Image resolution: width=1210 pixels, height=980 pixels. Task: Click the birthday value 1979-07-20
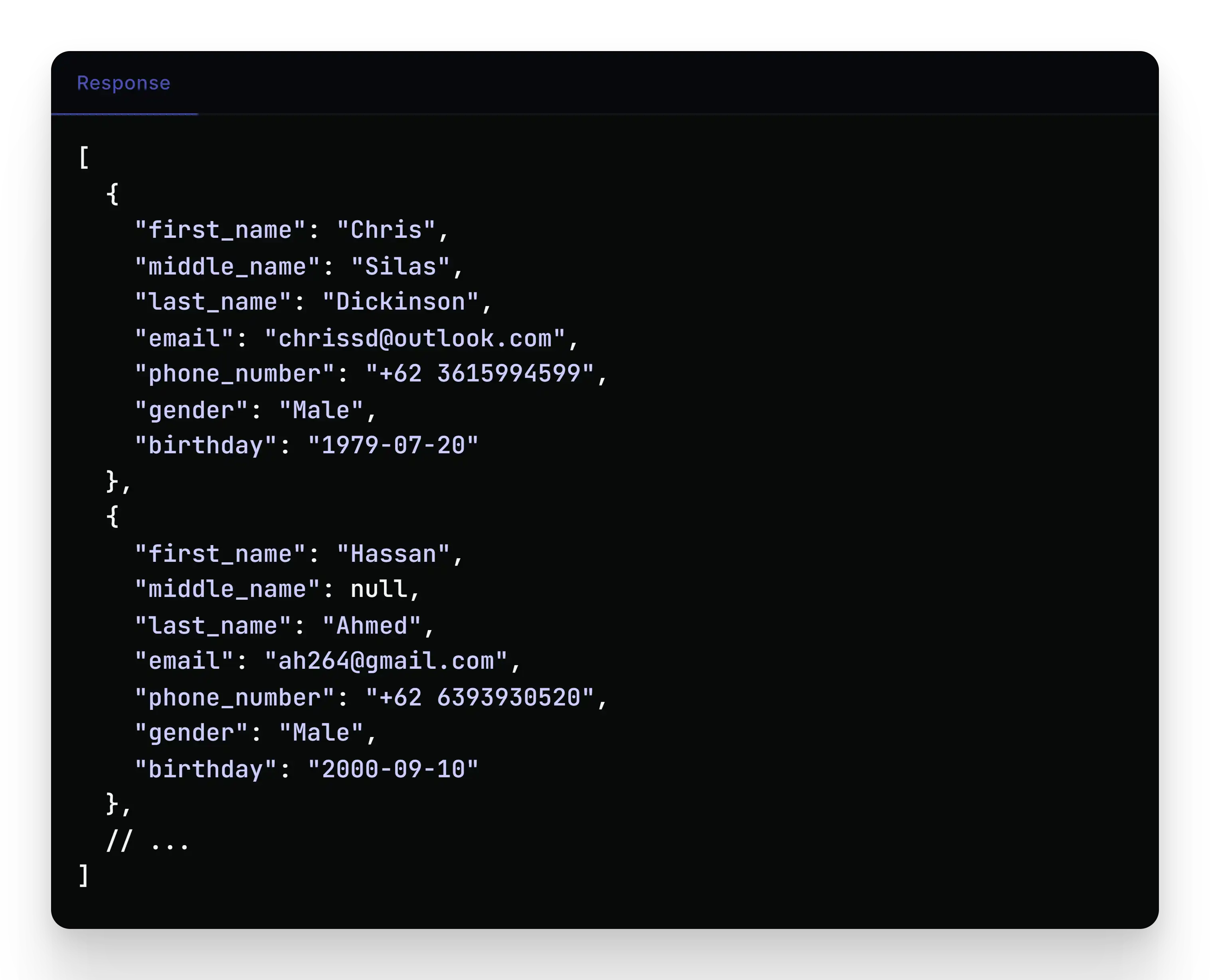(393, 445)
